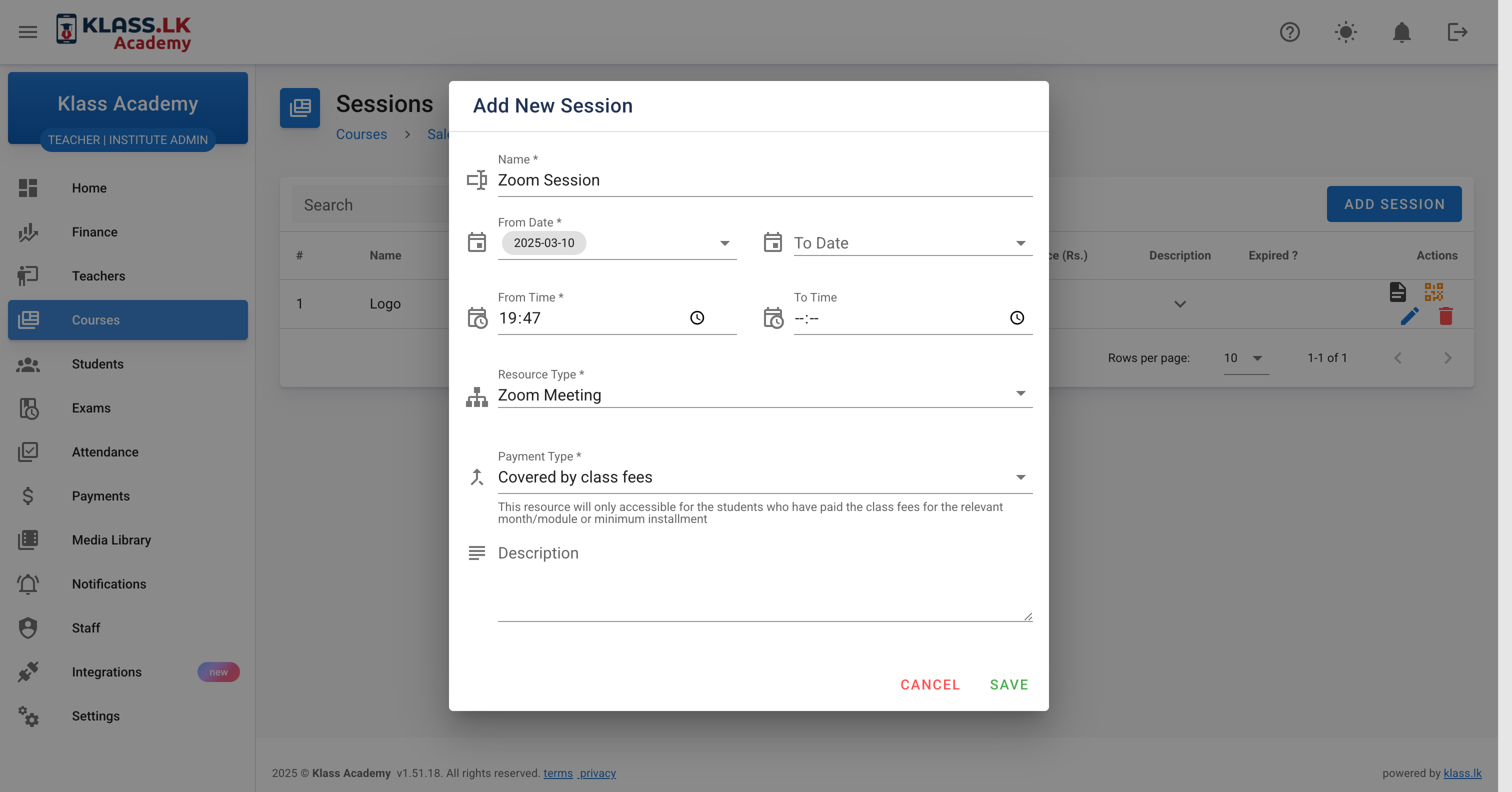
Task: Click the Name input field
Action: tap(764, 180)
